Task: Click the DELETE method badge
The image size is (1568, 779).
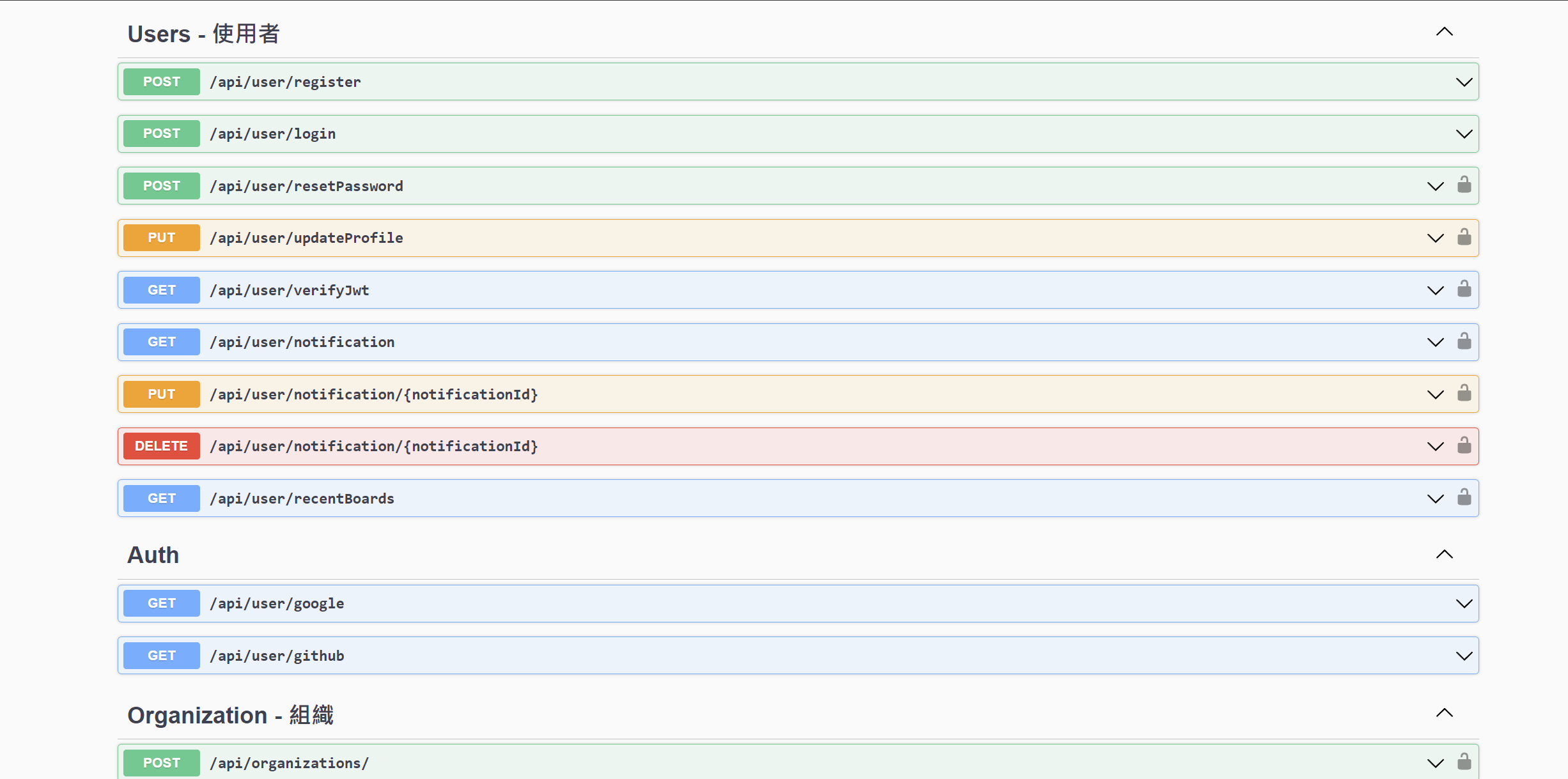Action: click(x=161, y=446)
